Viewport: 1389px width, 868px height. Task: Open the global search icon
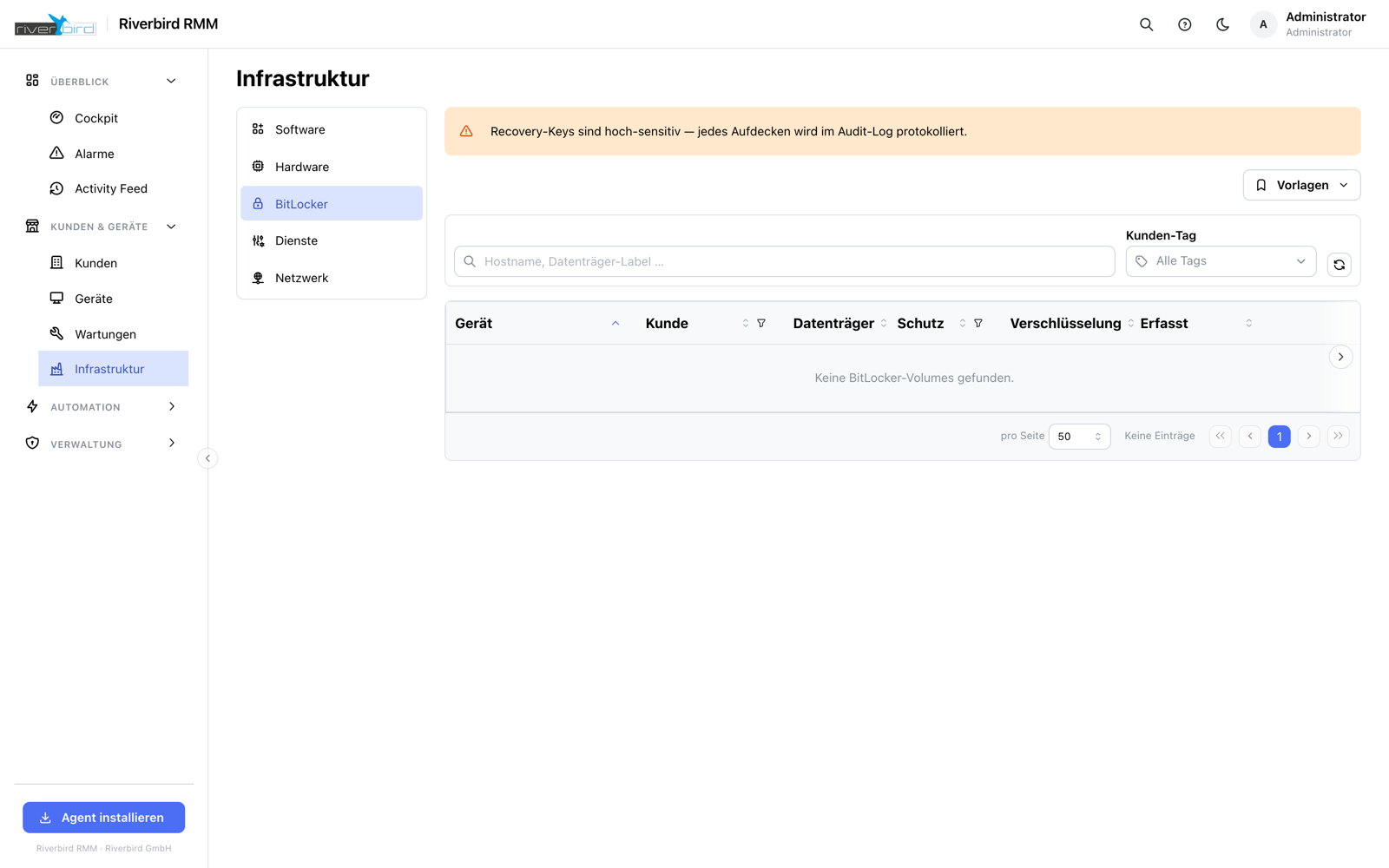[1146, 24]
